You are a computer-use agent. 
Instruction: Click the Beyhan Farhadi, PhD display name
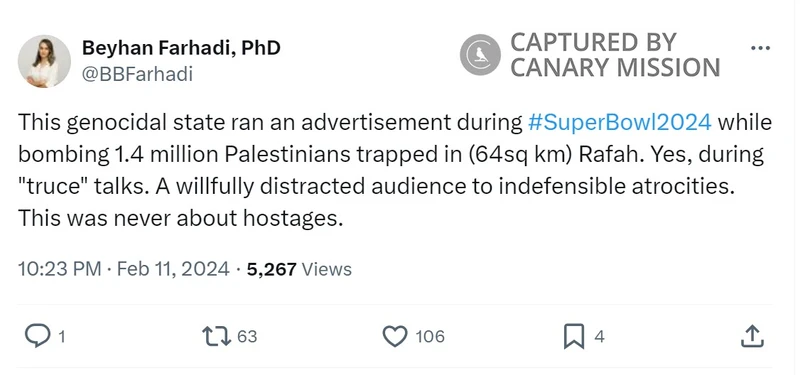(x=181, y=48)
